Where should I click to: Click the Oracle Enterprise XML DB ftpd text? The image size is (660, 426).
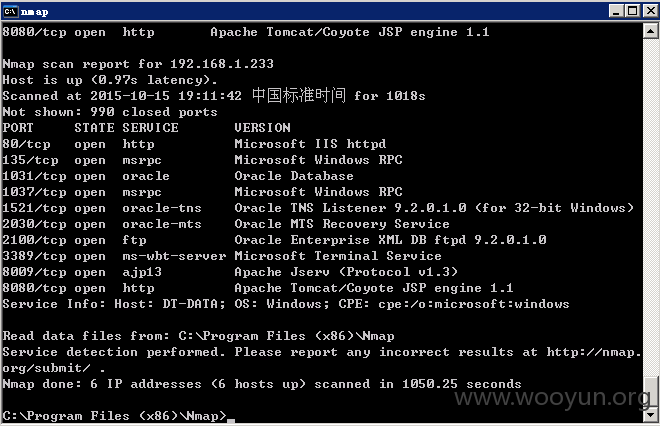click(x=350, y=240)
